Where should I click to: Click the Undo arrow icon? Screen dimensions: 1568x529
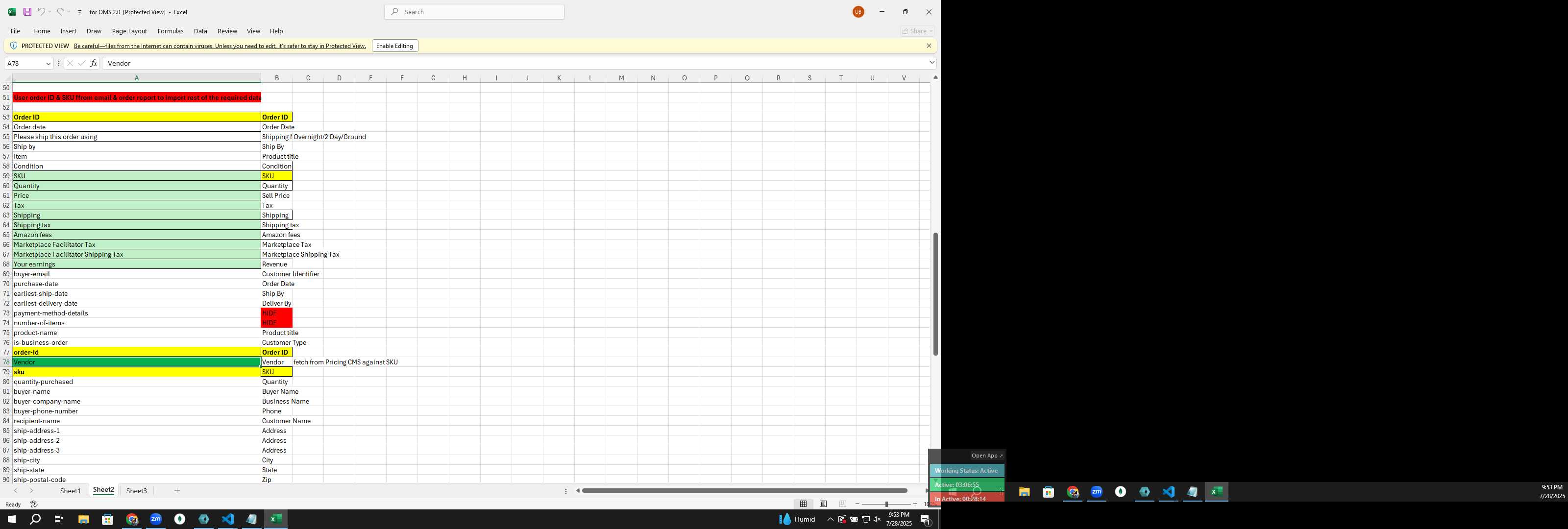point(41,12)
